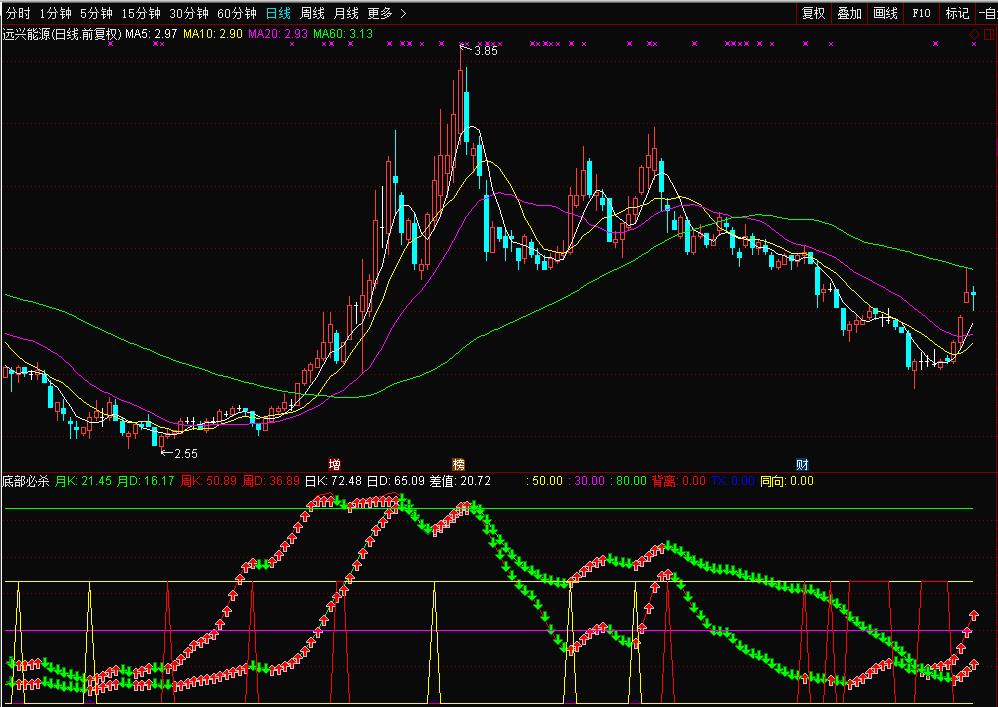Toggle the 叠加 overlay option
The height and width of the screenshot is (707, 998).
click(x=849, y=13)
